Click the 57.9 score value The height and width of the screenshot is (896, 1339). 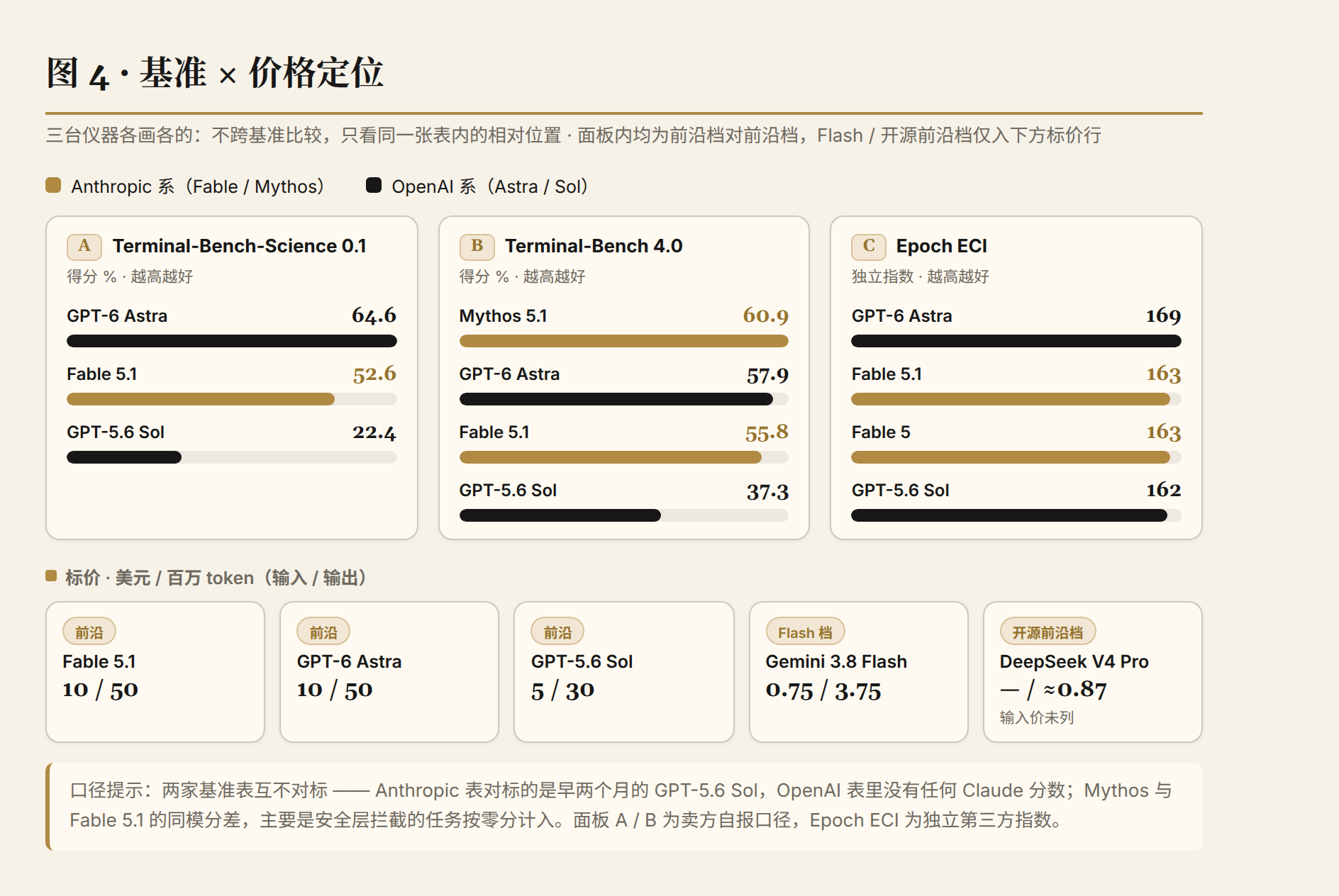(767, 375)
